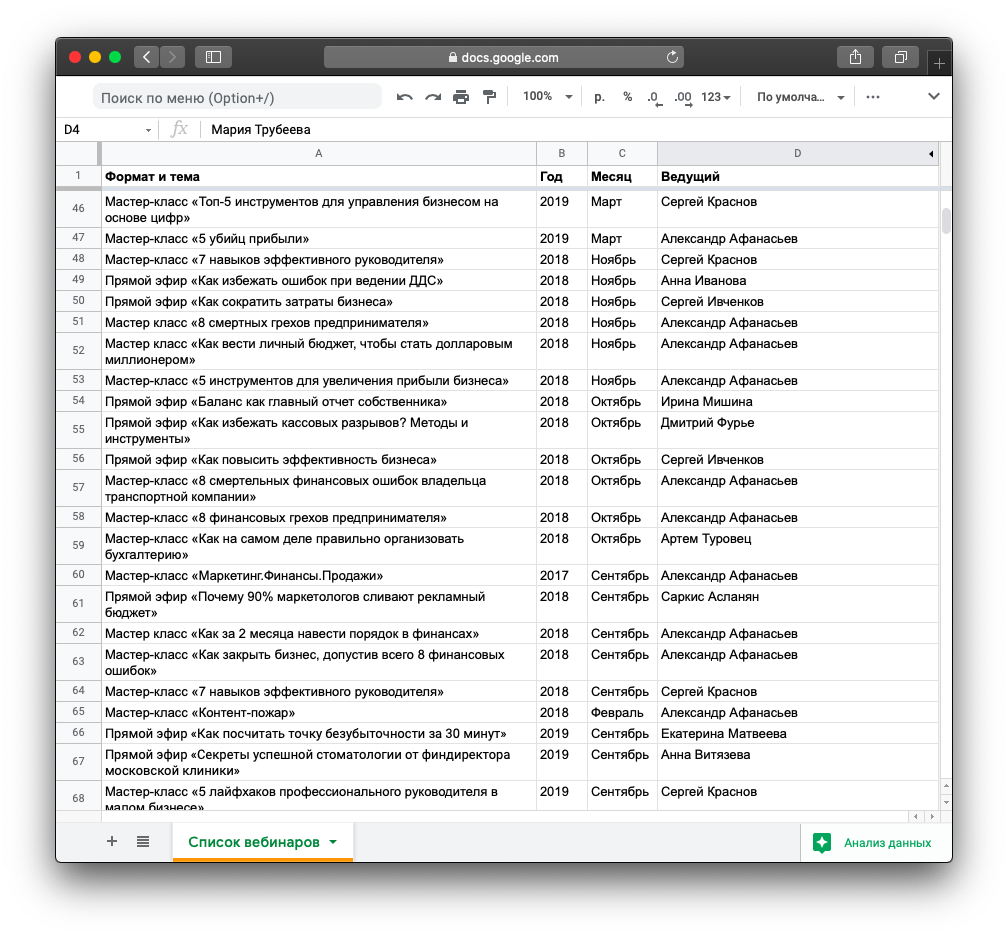1008x936 pixels.
Task: Format cell as currency р.
Action: (x=599, y=97)
